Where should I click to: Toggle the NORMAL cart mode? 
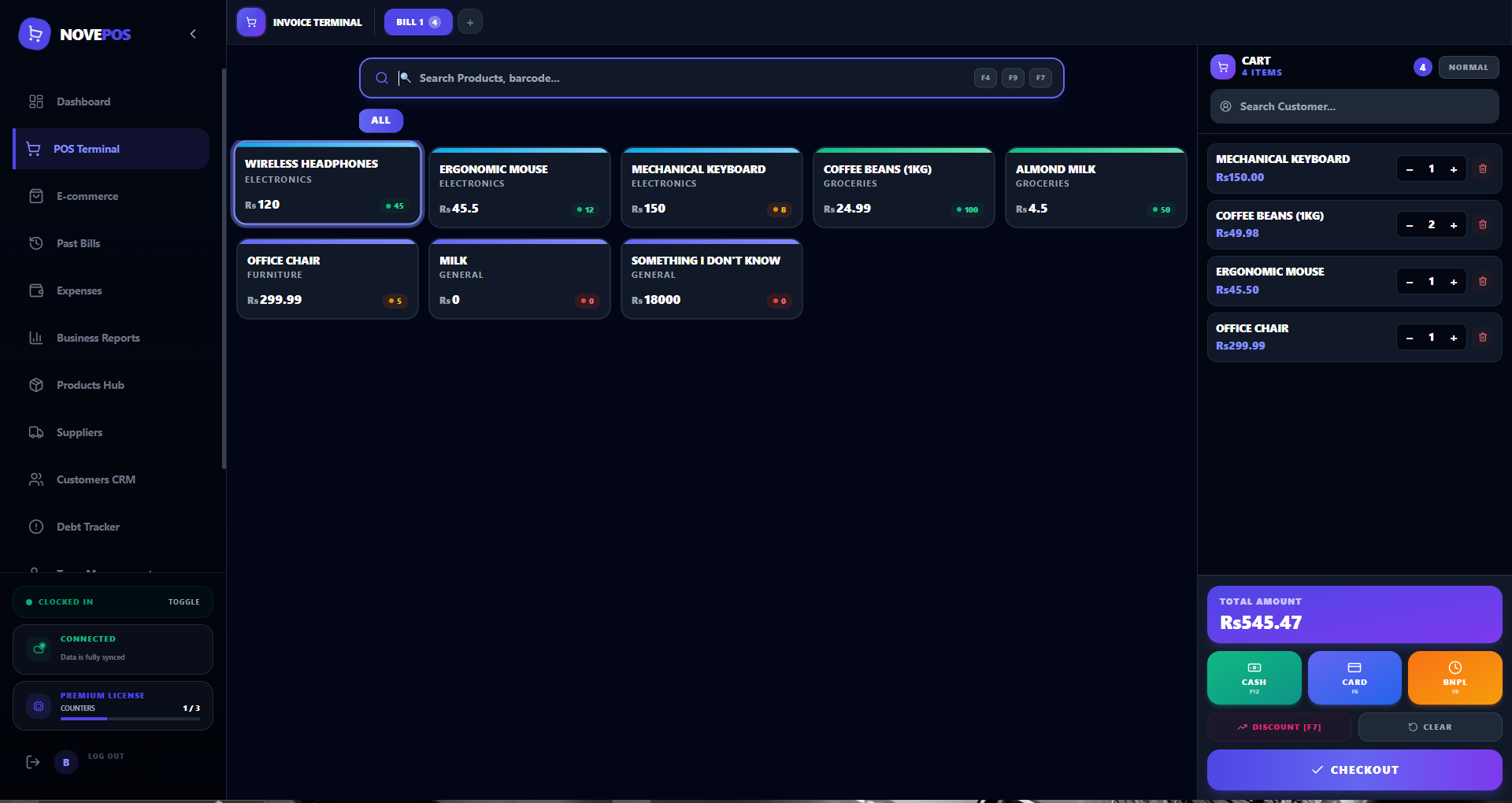point(1469,68)
